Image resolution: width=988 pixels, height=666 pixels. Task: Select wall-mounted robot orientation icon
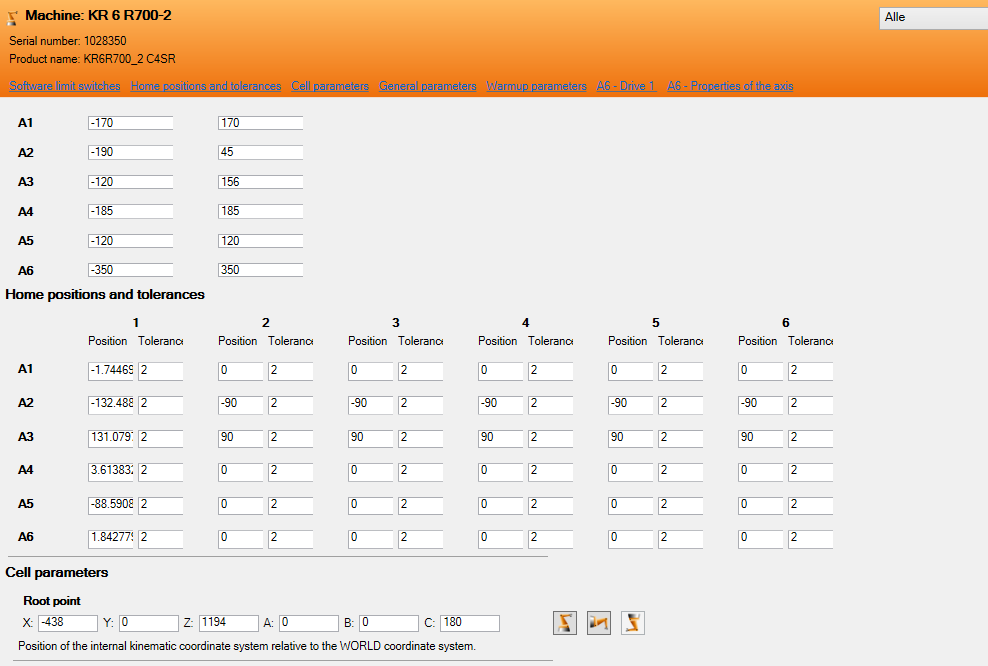click(599, 623)
